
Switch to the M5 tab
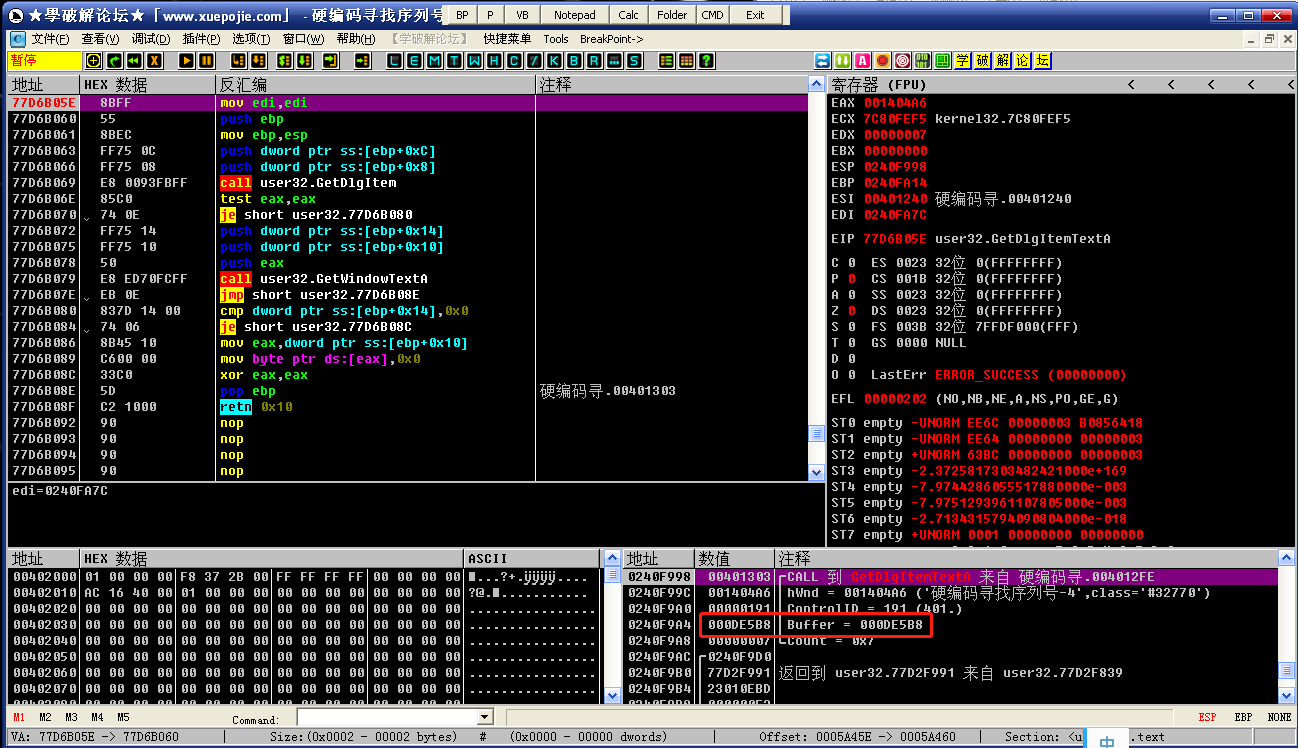coord(123,717)
